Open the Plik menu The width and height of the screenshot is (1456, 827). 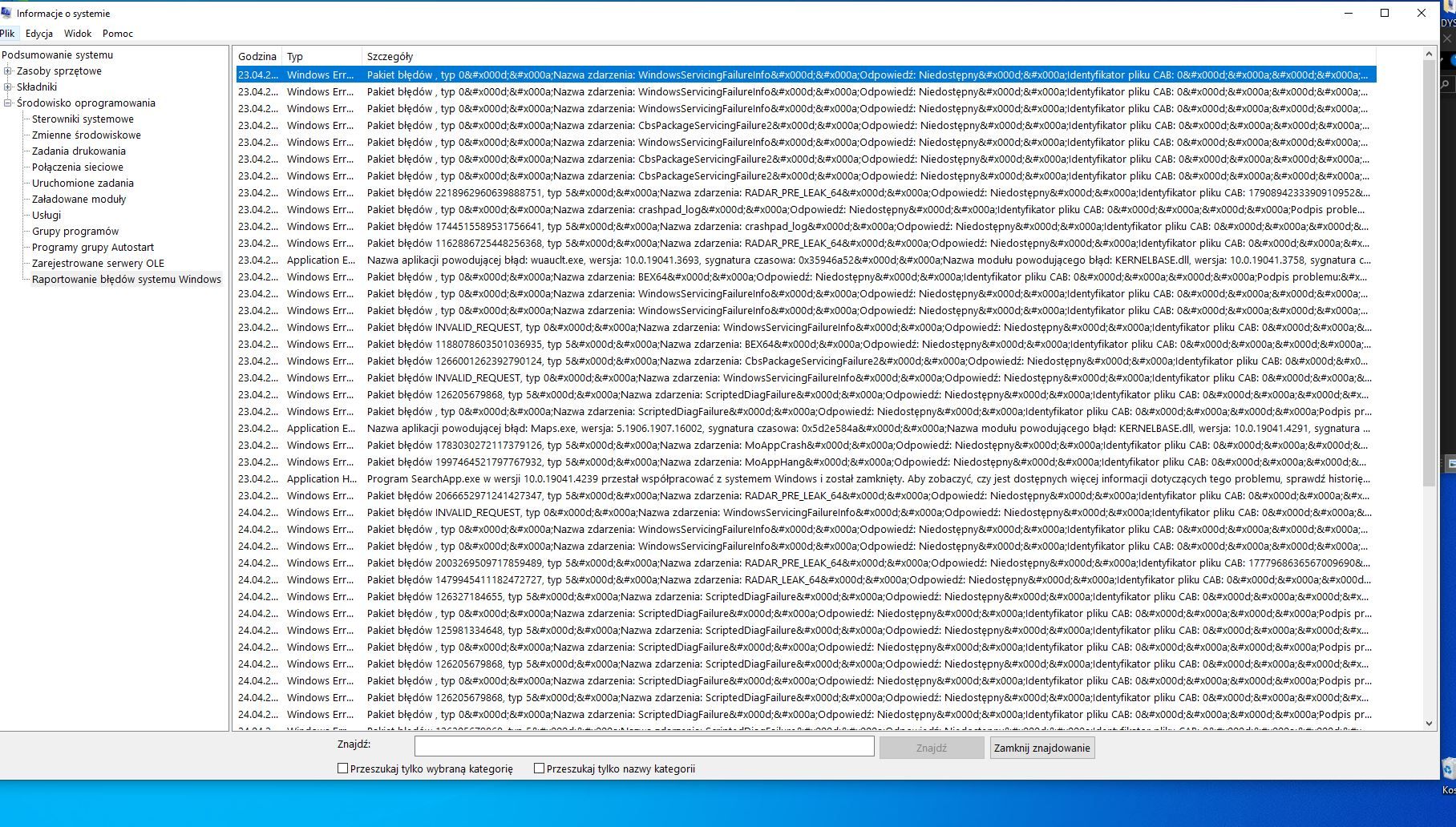point(7,33)
